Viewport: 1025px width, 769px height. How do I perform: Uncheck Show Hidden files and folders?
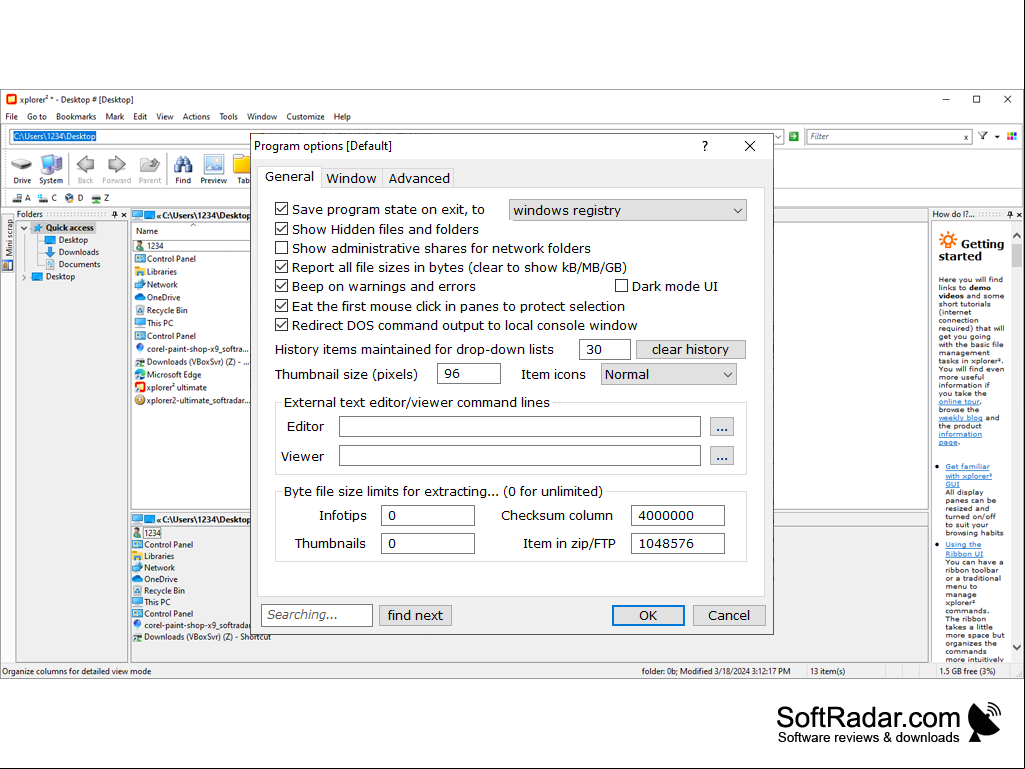pos(282,229)
